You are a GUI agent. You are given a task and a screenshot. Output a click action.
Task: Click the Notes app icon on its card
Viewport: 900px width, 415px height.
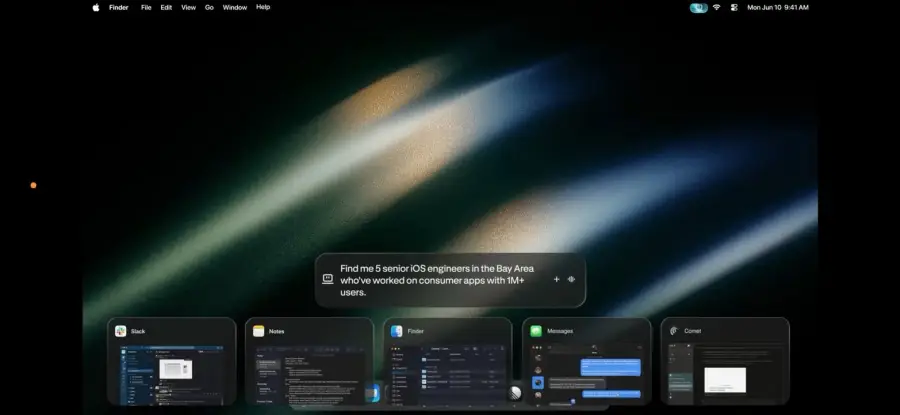259,331
